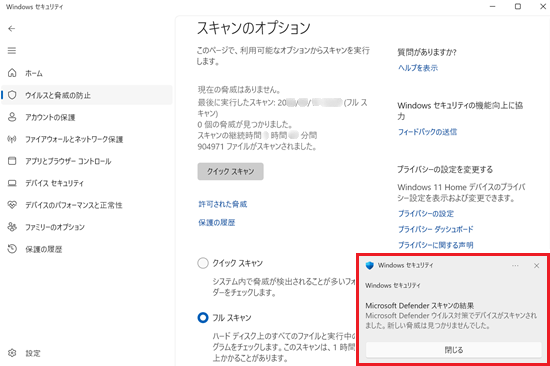This screenshot has width=550, height=366.
Task: Click the プライバシーの設定を変更する heading
Action: (x=445, y=169)
